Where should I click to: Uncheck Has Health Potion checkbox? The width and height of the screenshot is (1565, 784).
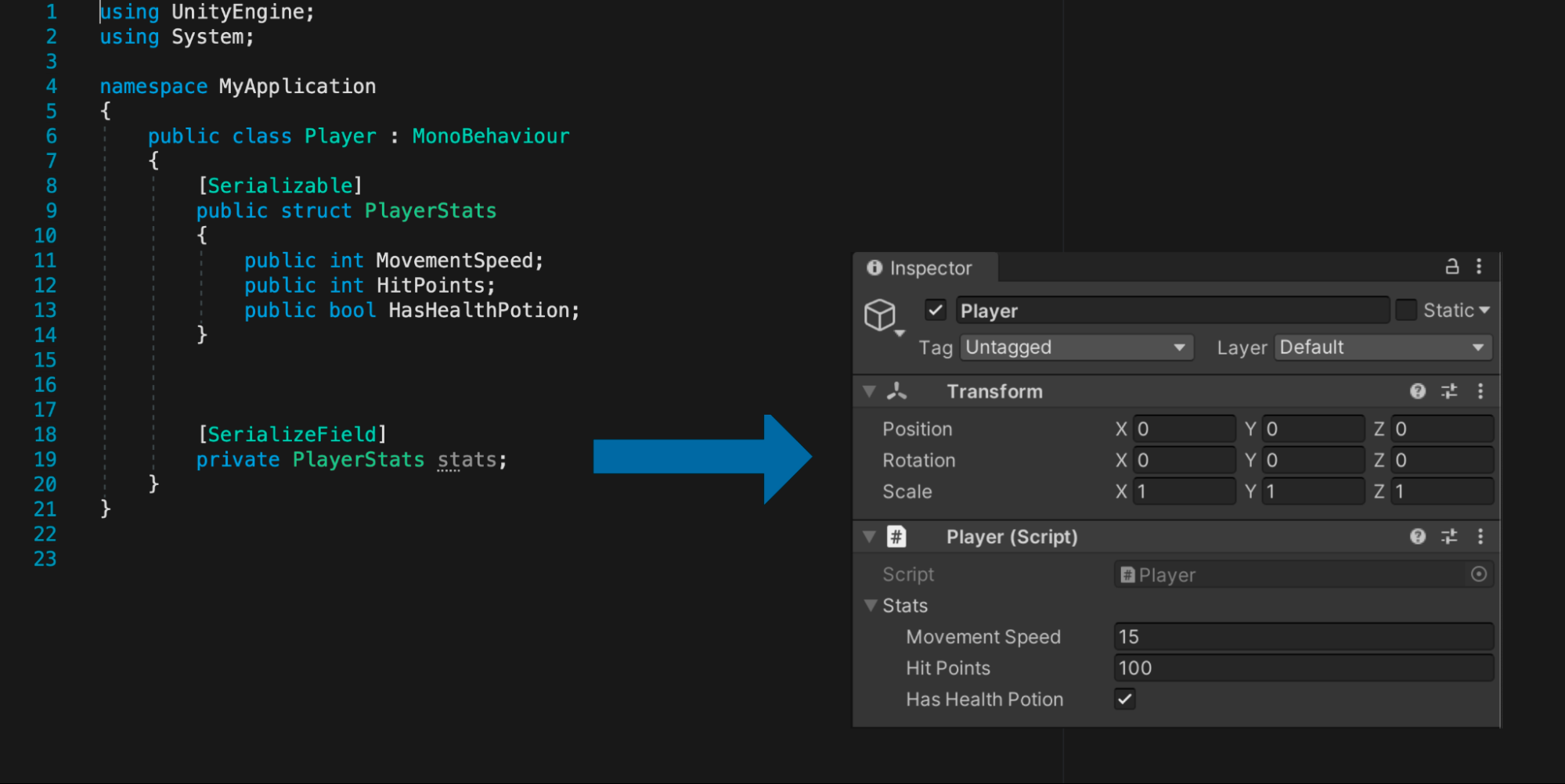point(1125,699)
